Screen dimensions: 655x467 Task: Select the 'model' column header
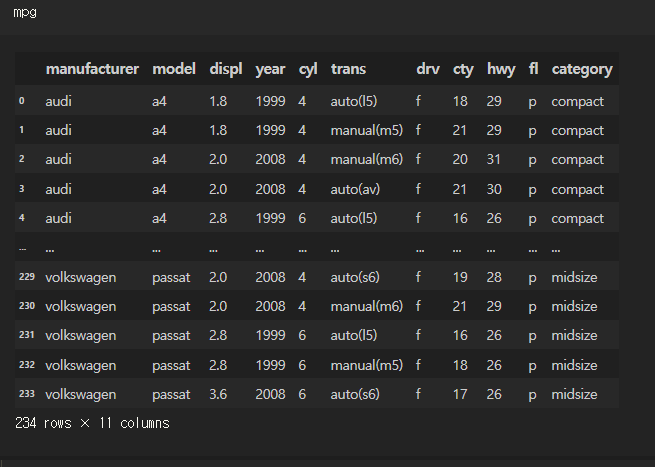(174, 69)
